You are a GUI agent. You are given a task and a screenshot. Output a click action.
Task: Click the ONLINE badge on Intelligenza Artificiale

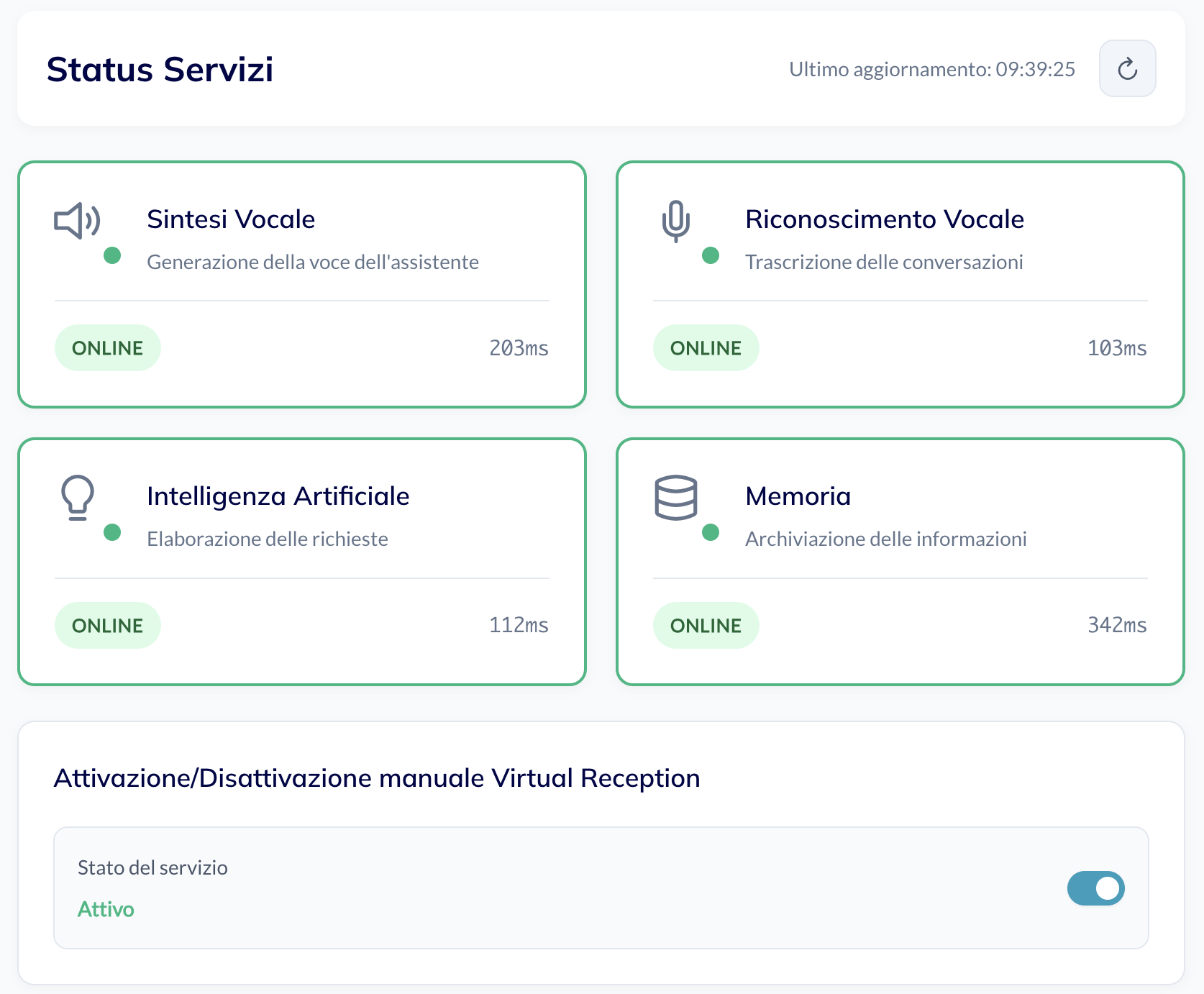click(x=107, y=625)
